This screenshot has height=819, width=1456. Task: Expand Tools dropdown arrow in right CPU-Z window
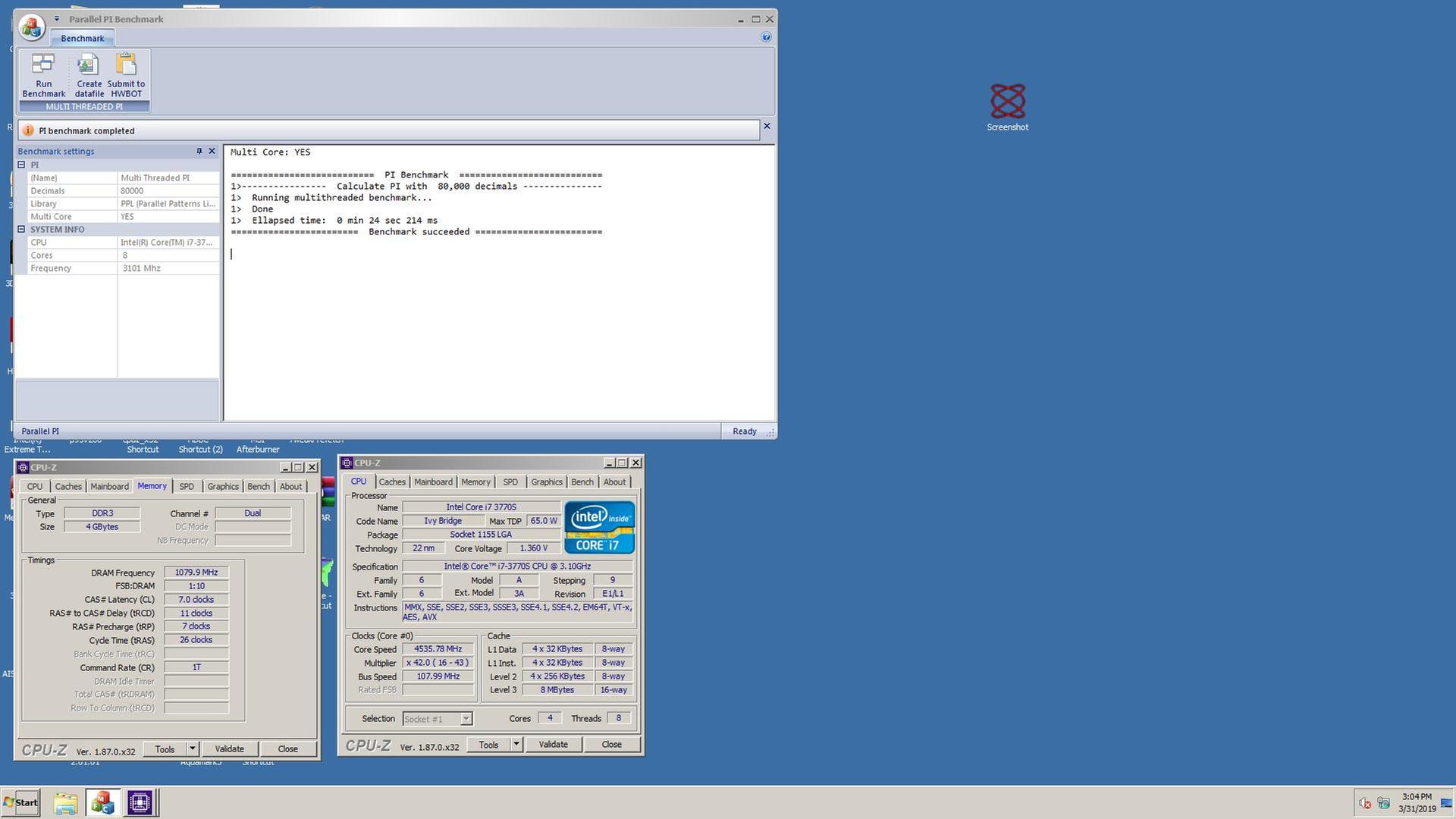tap(516, 745)
